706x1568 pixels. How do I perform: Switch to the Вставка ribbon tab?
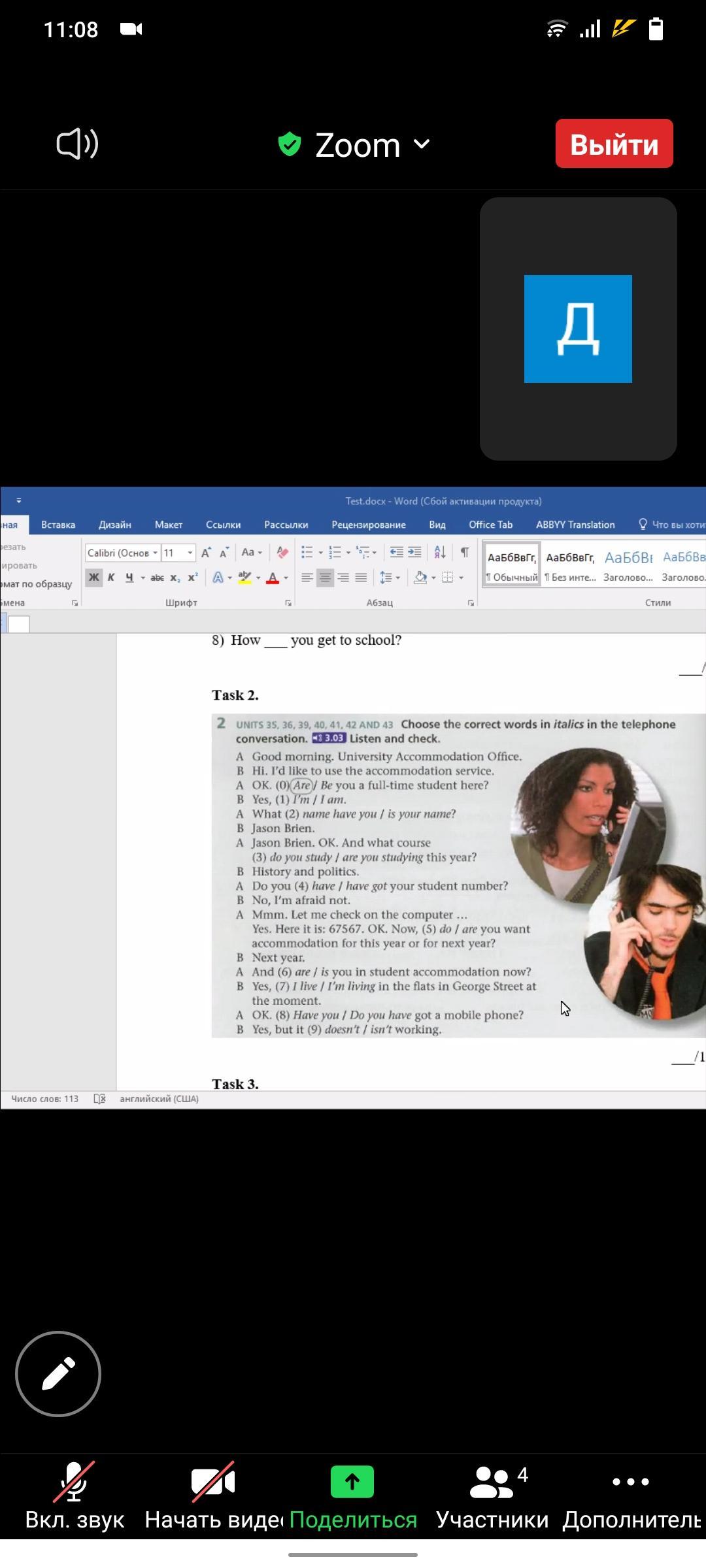(x=58, y=525)
